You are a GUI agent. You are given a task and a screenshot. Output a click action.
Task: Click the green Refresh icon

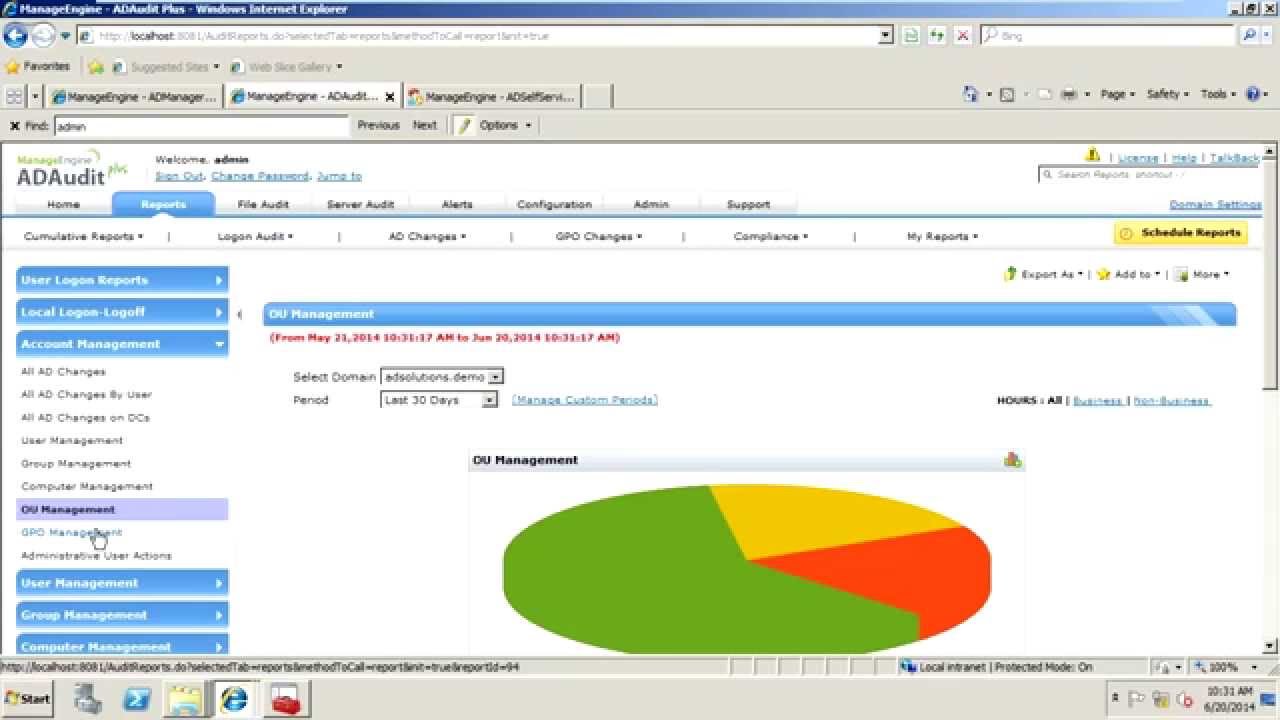937,36
